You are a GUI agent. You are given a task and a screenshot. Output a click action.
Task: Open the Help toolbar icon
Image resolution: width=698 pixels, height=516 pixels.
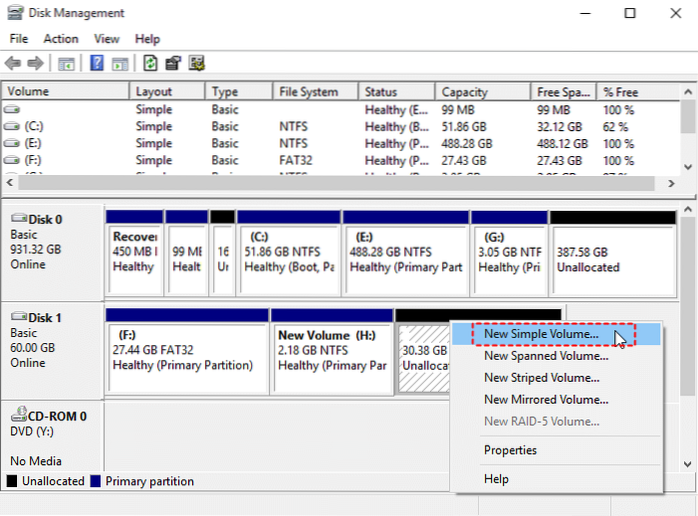tap(97, 63)
